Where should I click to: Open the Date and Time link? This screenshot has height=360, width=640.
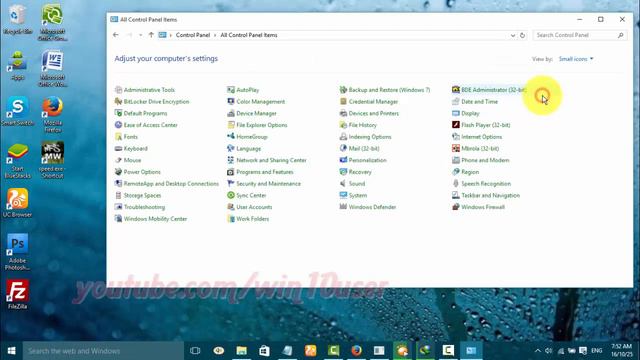pos(480,102)
